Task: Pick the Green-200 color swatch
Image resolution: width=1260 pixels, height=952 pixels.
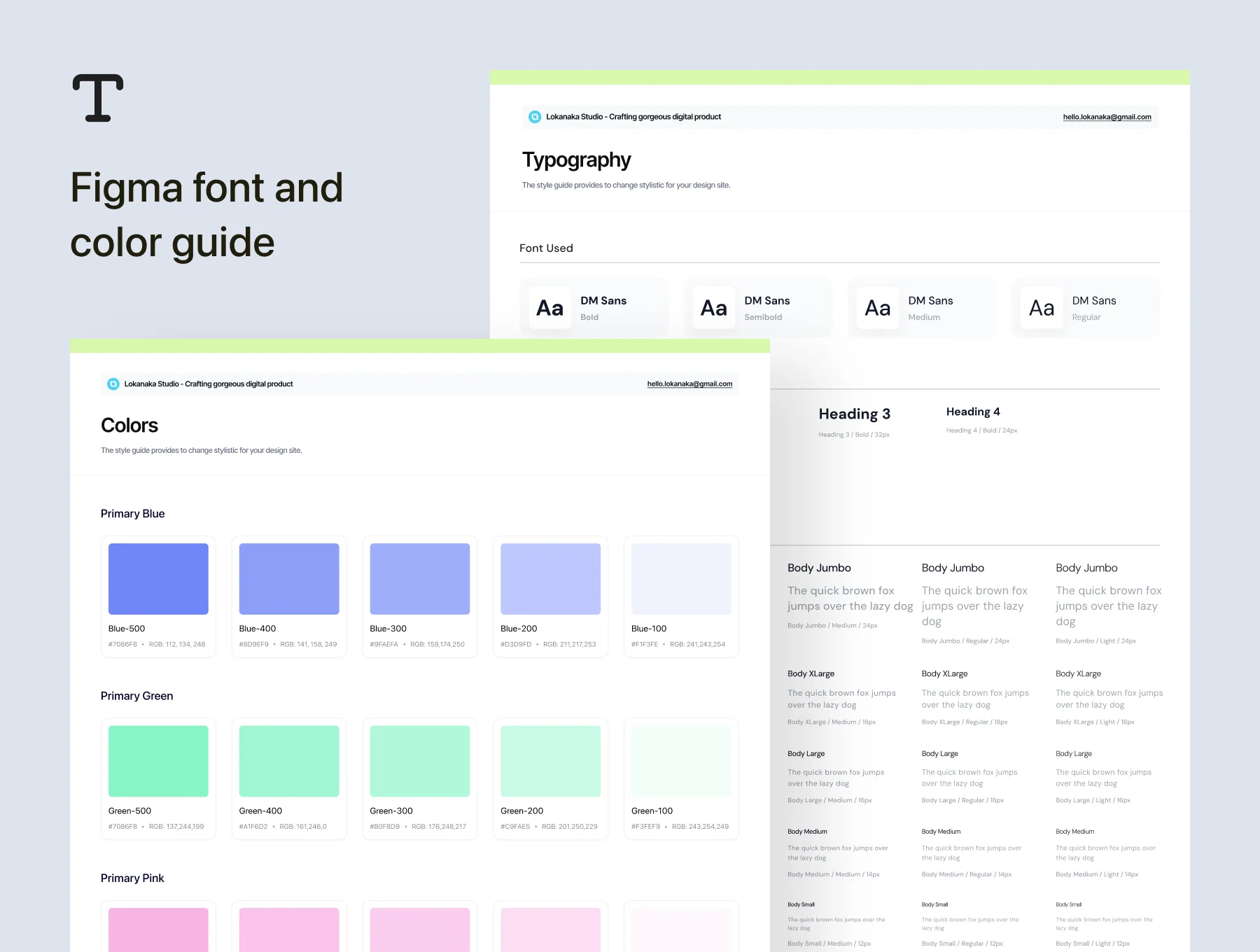Action: pyautogui.click(x=550, y=761)
